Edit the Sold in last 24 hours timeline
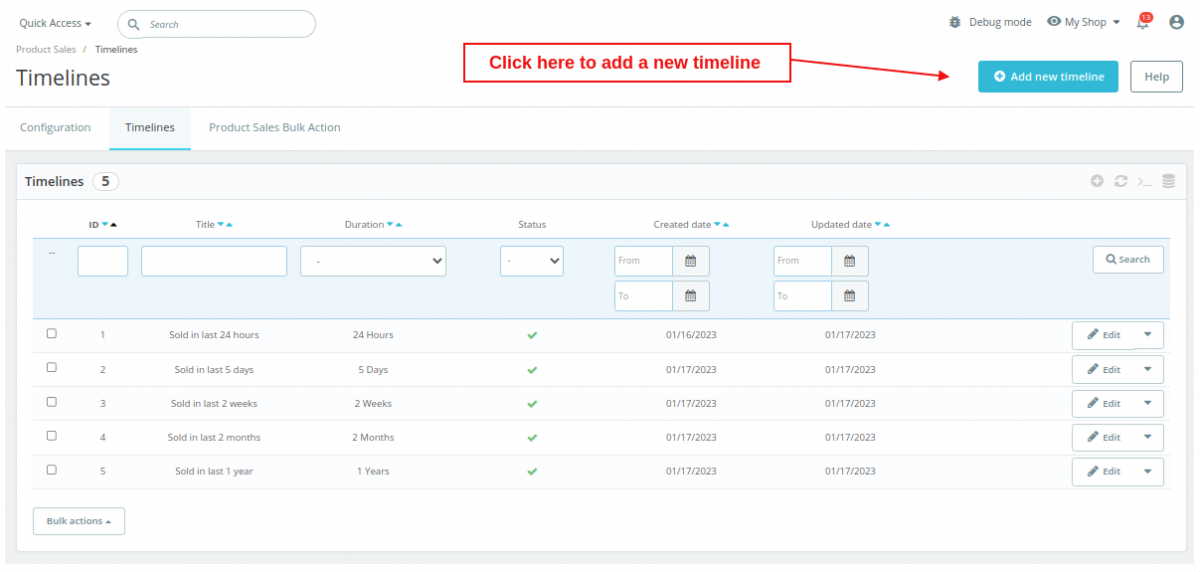Screen dimensions: 1200x572 click(1103, 335)
